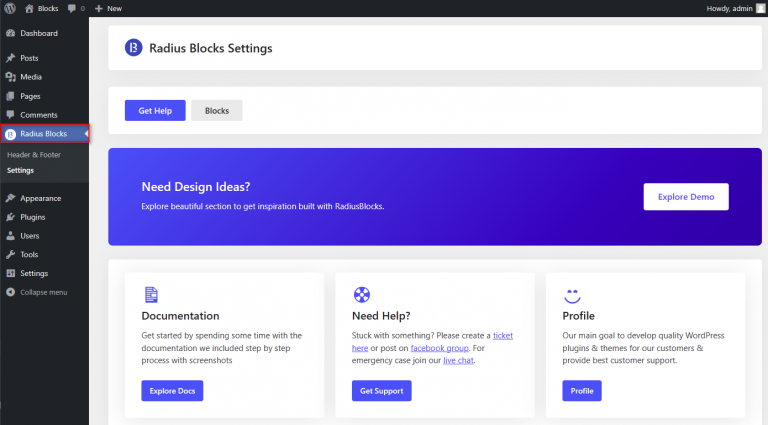Click the Get Support button

[382, 391]
